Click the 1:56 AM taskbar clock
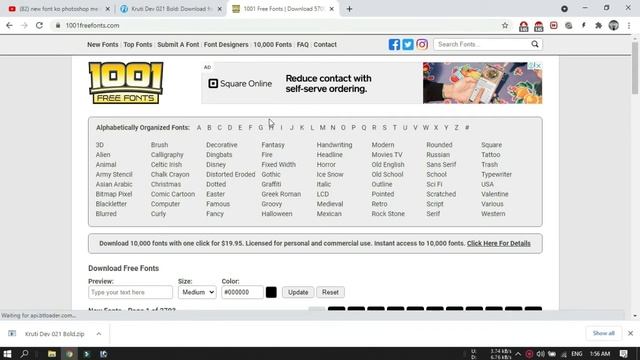Screen dimensions: 640x360 click(x=600, y=354)
